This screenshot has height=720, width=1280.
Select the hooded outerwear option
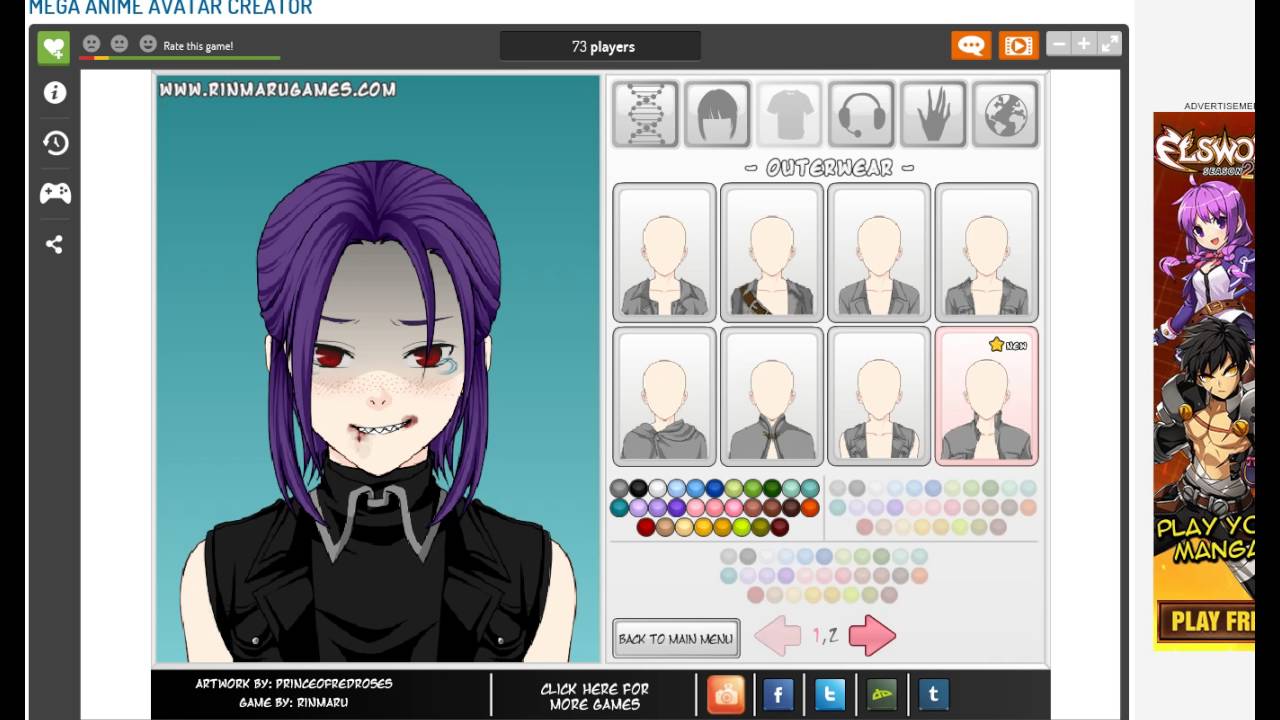tap(664, 396)
